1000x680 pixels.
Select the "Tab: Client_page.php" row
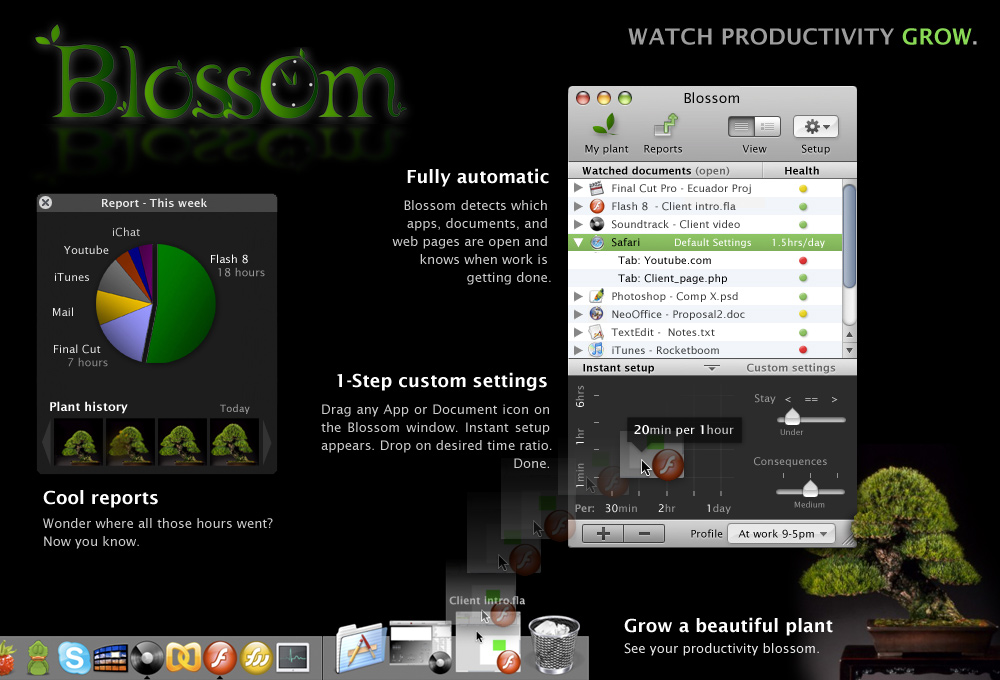705,278
